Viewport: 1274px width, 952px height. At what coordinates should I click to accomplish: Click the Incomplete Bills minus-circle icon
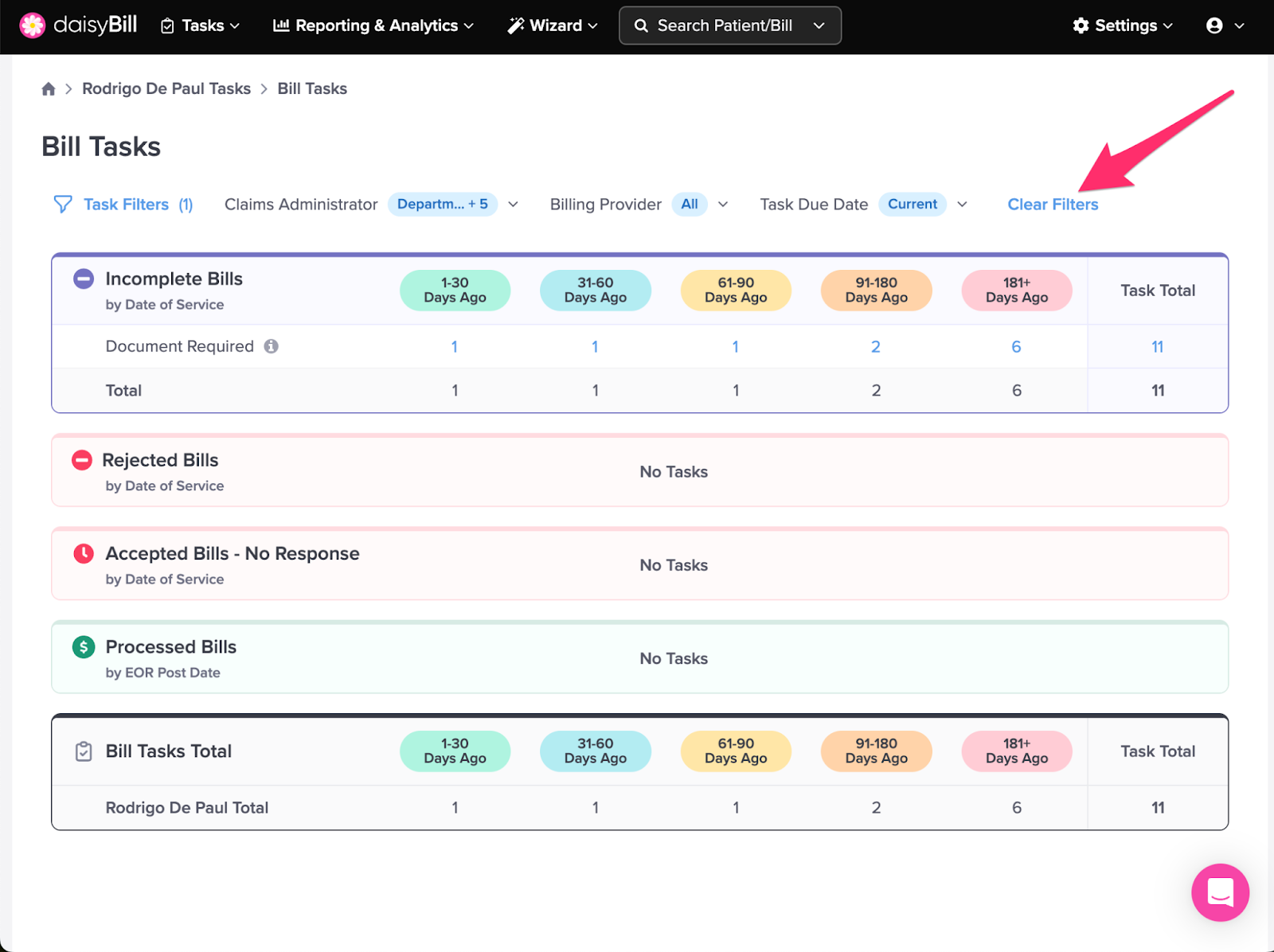coord(82,279)
